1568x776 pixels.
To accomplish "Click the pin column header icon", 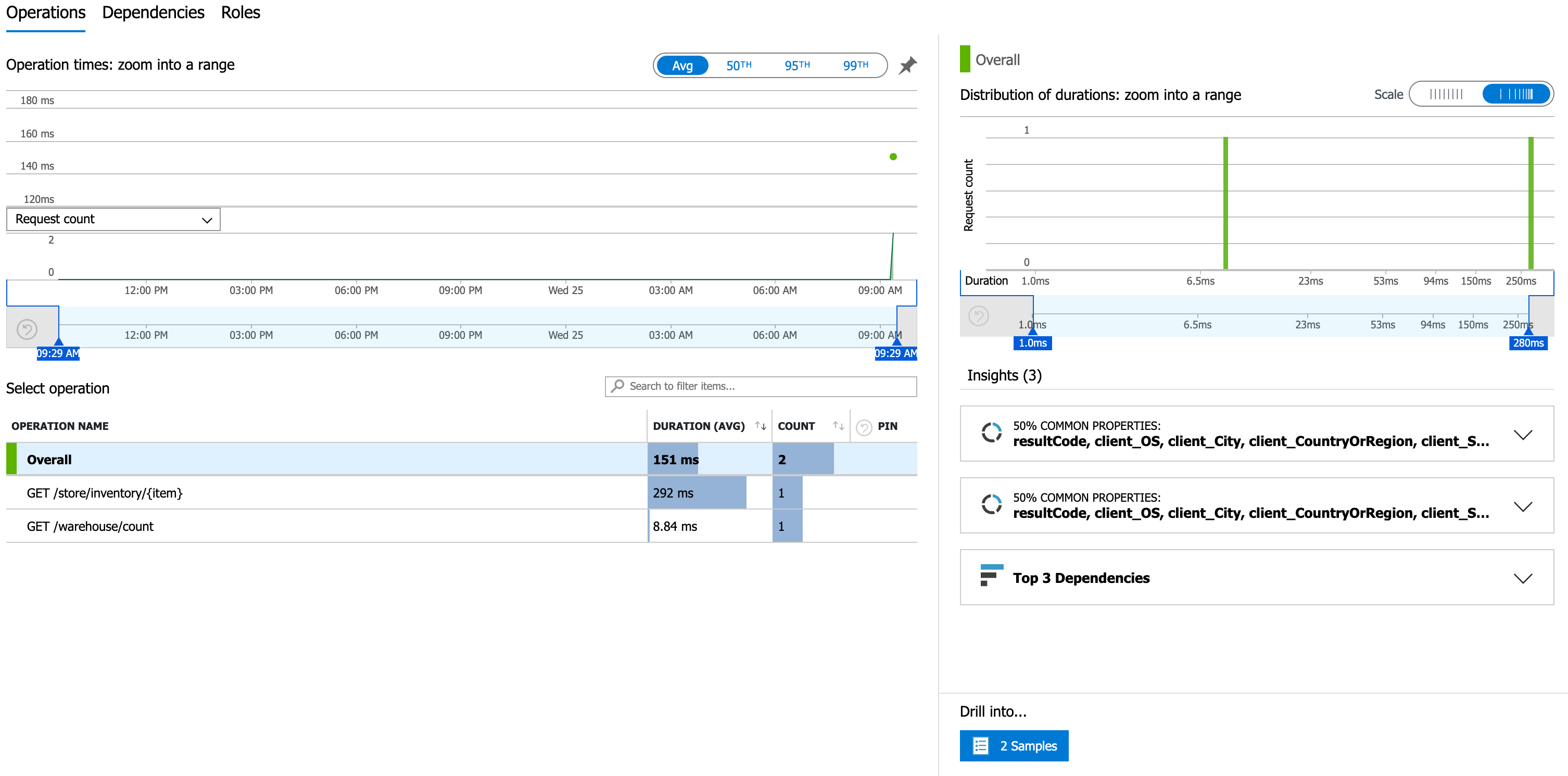I will coord(863,427).
